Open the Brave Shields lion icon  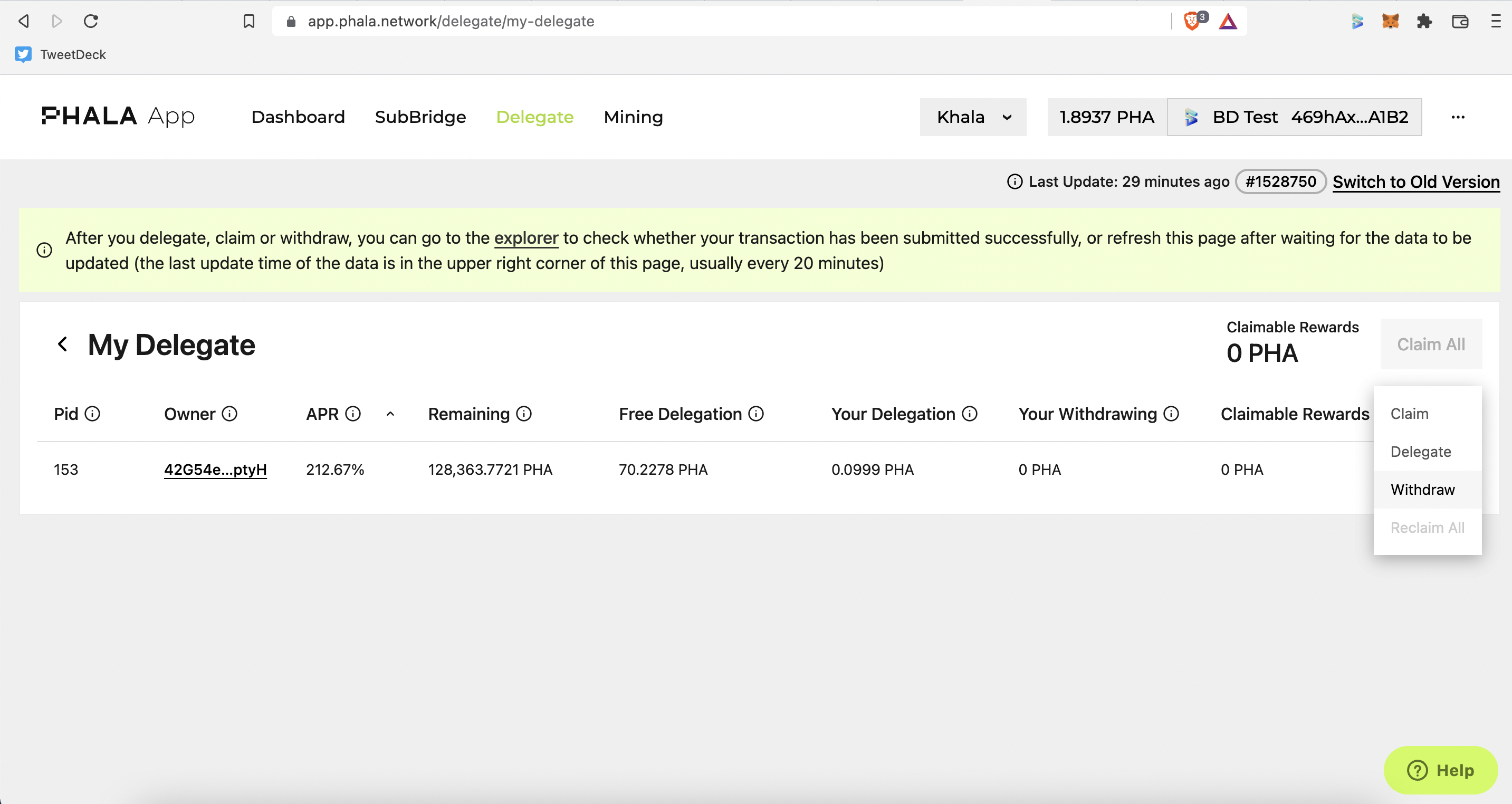pyautogui.click(x=1192, y=22)
